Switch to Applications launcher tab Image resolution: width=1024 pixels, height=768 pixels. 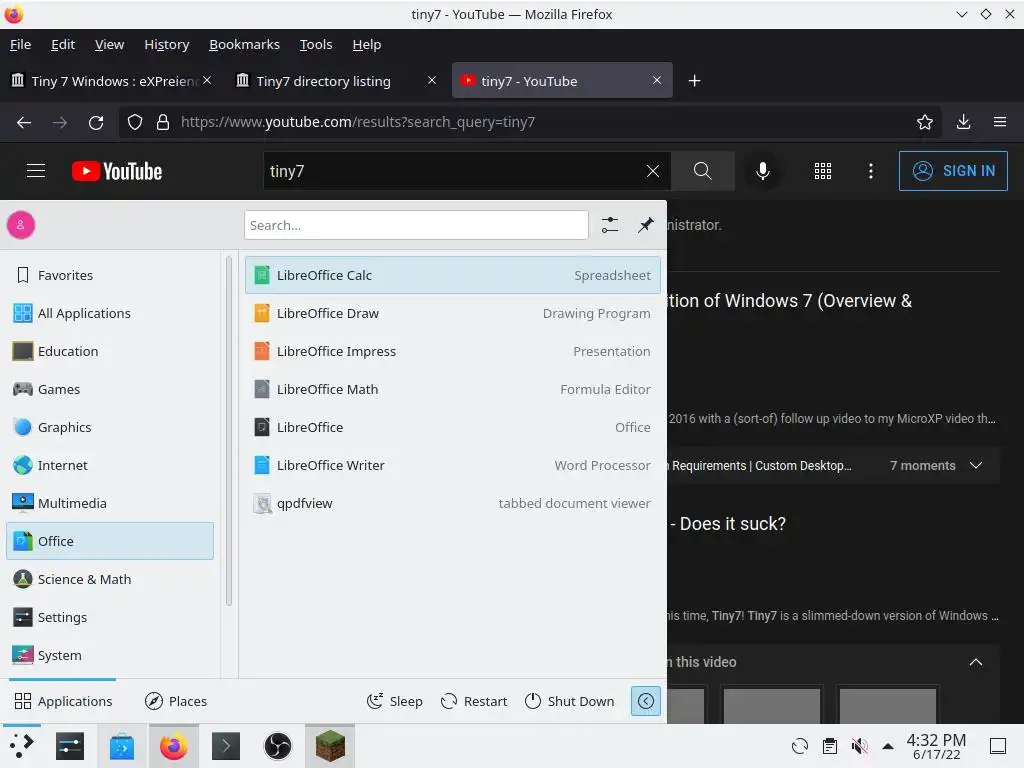pos(63,701)
